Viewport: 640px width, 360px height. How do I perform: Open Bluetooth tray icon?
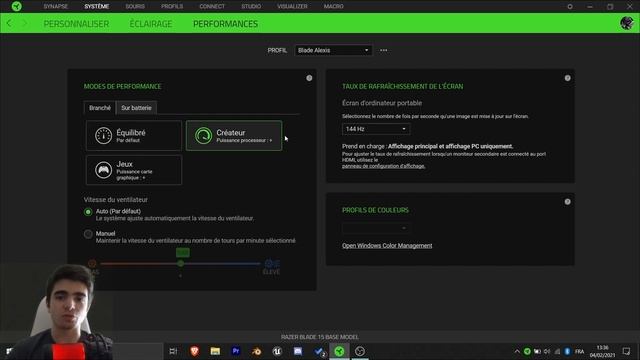pos(567,351)
